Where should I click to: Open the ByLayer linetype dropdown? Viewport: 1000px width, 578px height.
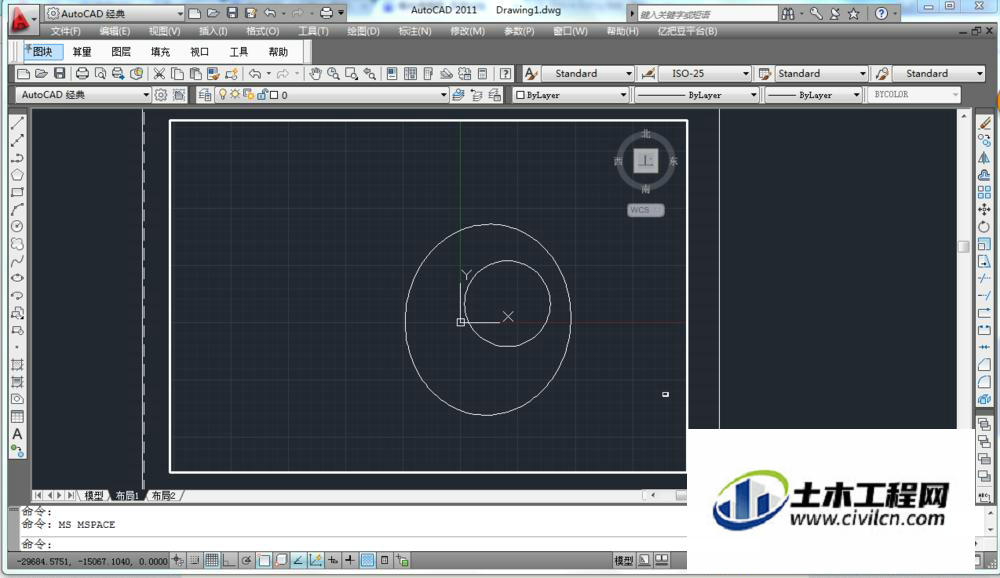tap(696, 95)
